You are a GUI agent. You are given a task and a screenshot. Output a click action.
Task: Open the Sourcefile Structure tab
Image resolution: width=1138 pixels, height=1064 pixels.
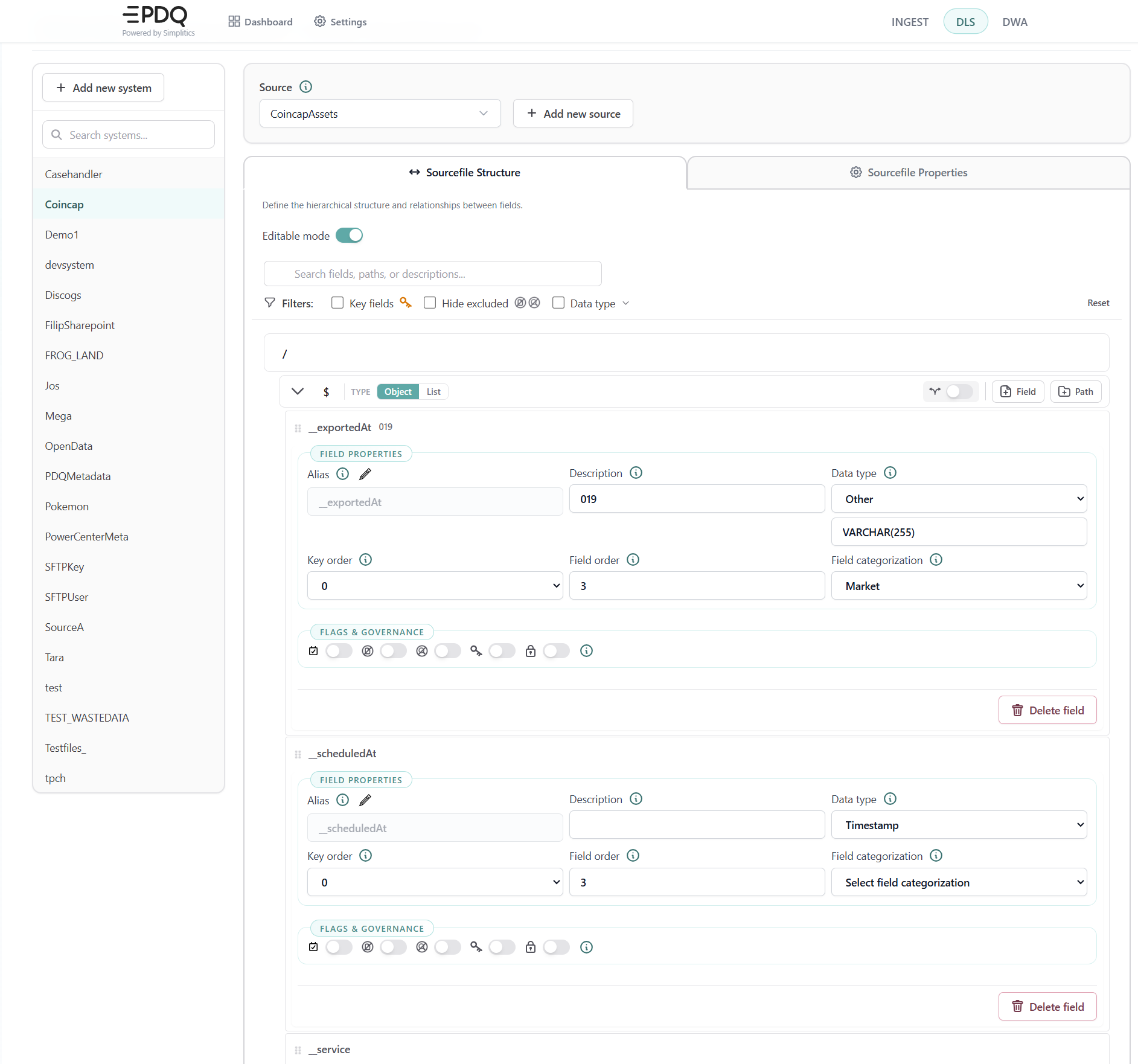[x=465, y=173]
